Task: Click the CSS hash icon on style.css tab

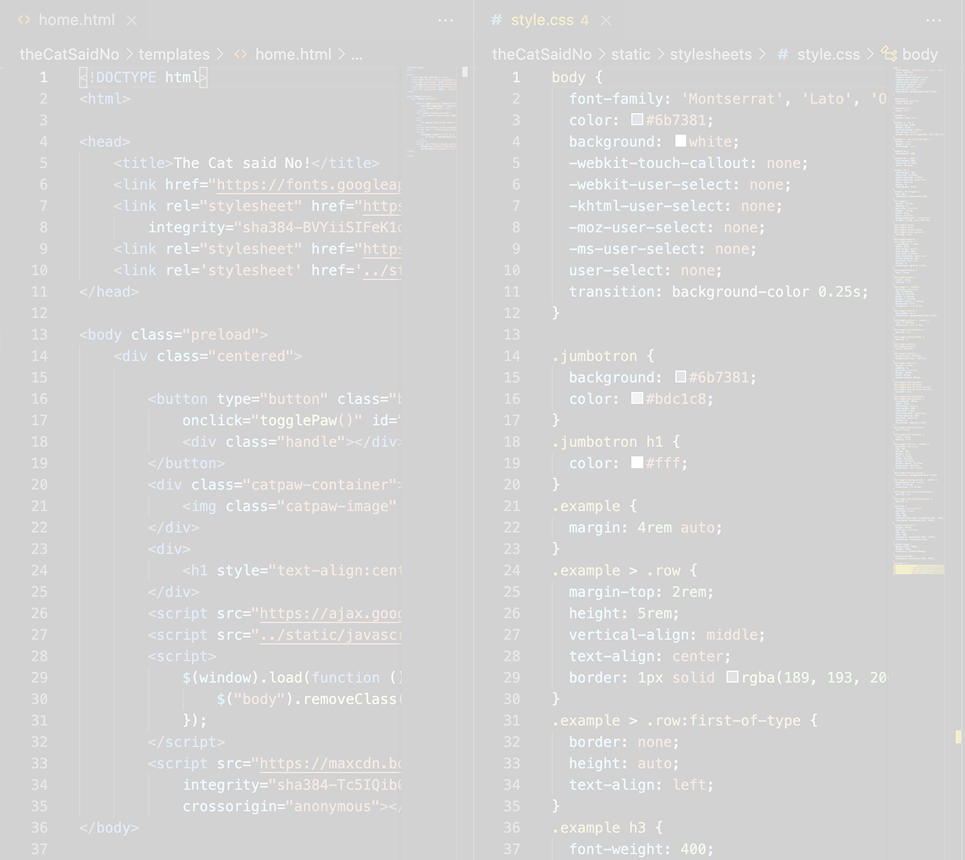Action: point(496,20)
